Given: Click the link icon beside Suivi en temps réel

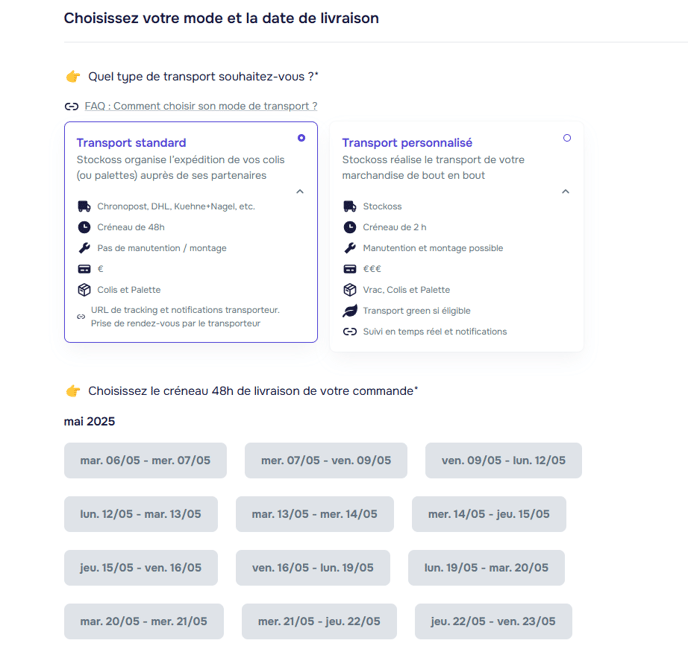Looking at the screenshot, I should click(x=349, y=332).
